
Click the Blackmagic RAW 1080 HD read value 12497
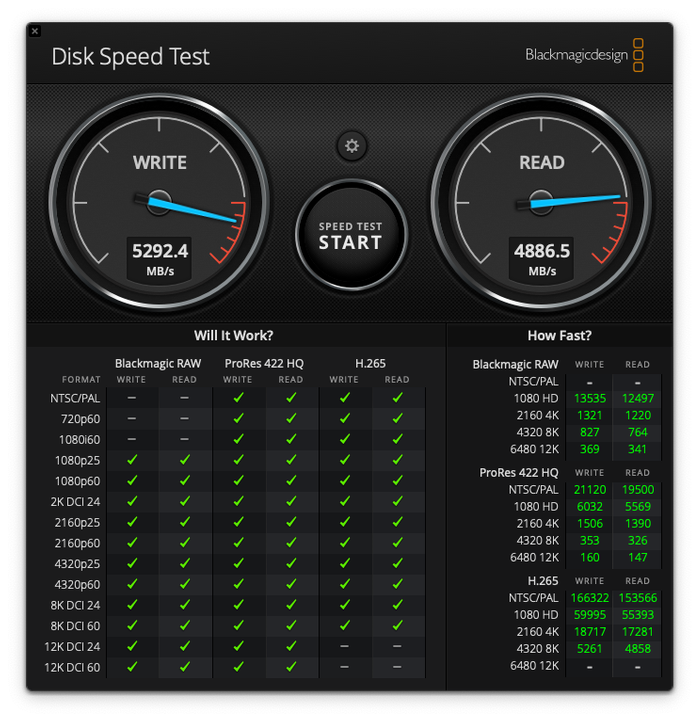point(637,399)
